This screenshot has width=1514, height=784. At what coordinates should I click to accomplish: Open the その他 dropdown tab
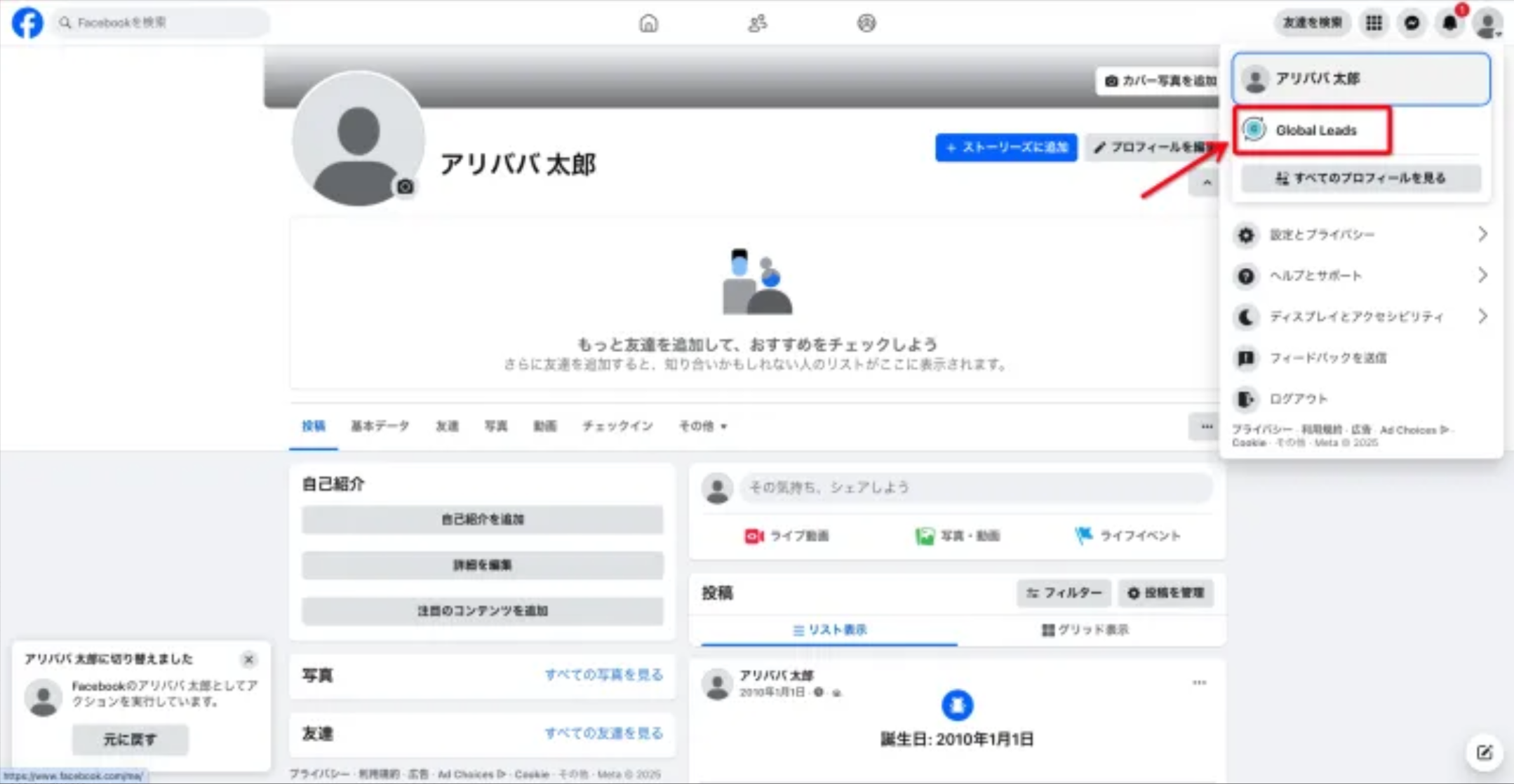point(702,426)
